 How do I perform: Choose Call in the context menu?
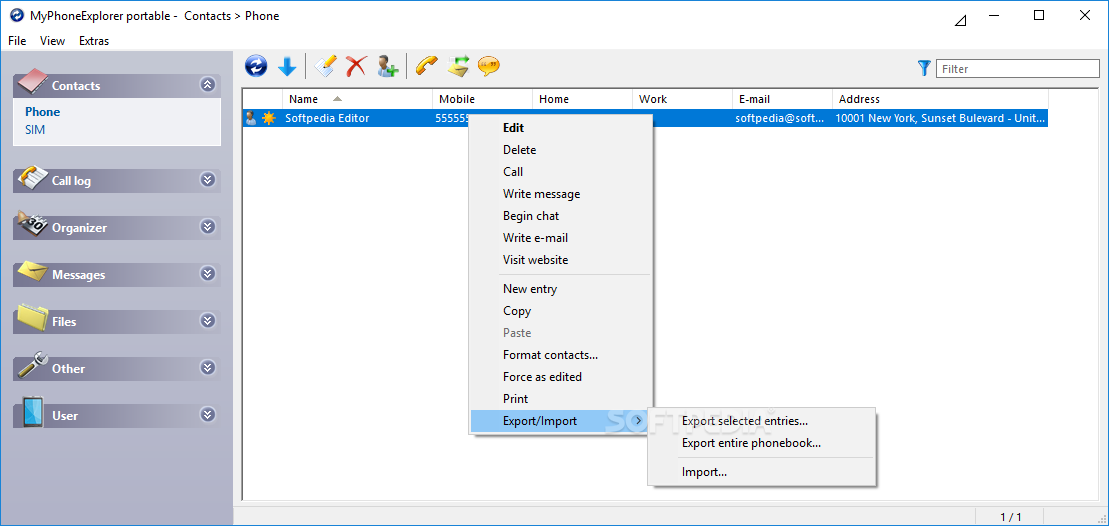point(559,172)
